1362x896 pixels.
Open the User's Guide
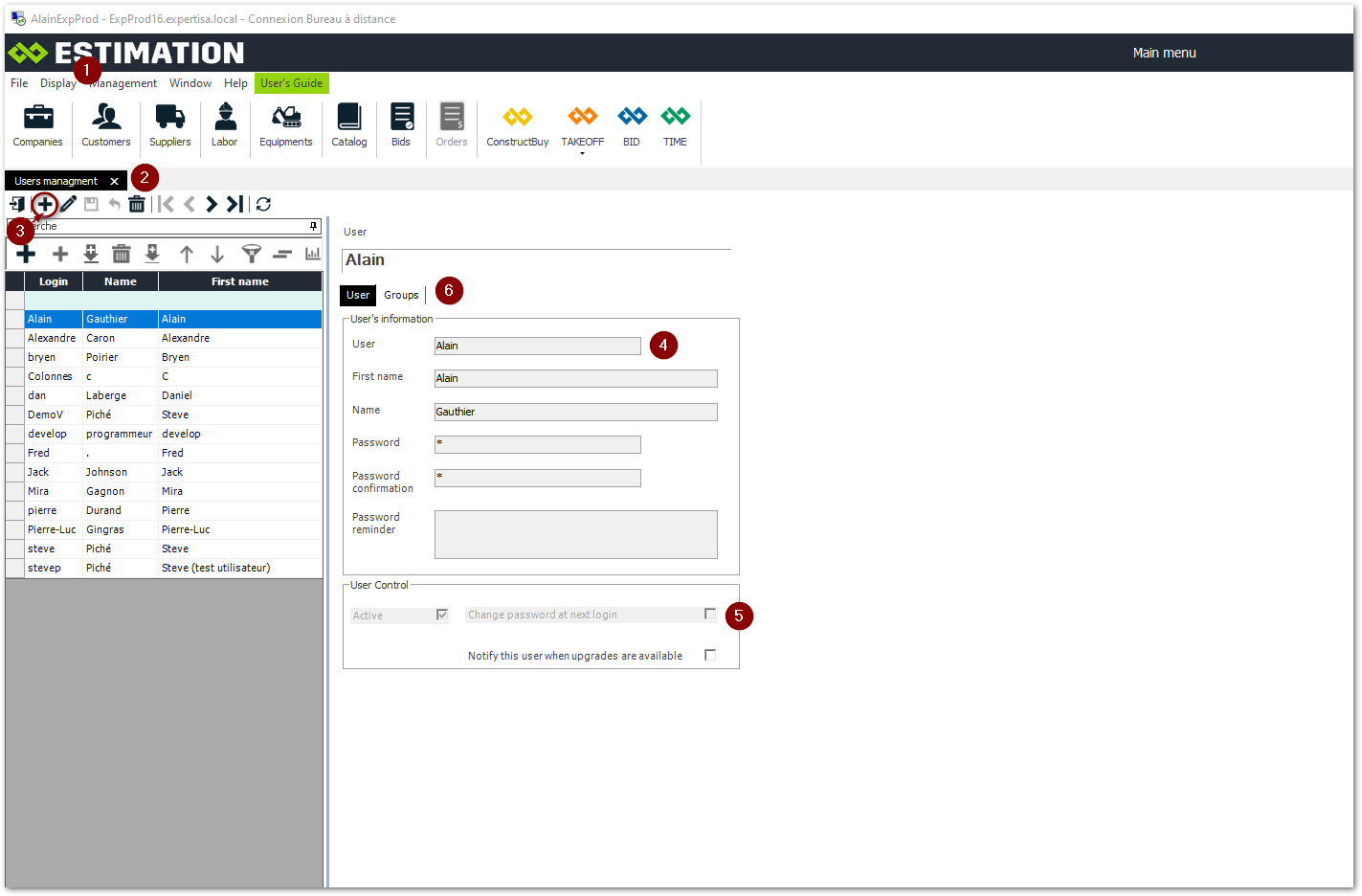(291, 83)
